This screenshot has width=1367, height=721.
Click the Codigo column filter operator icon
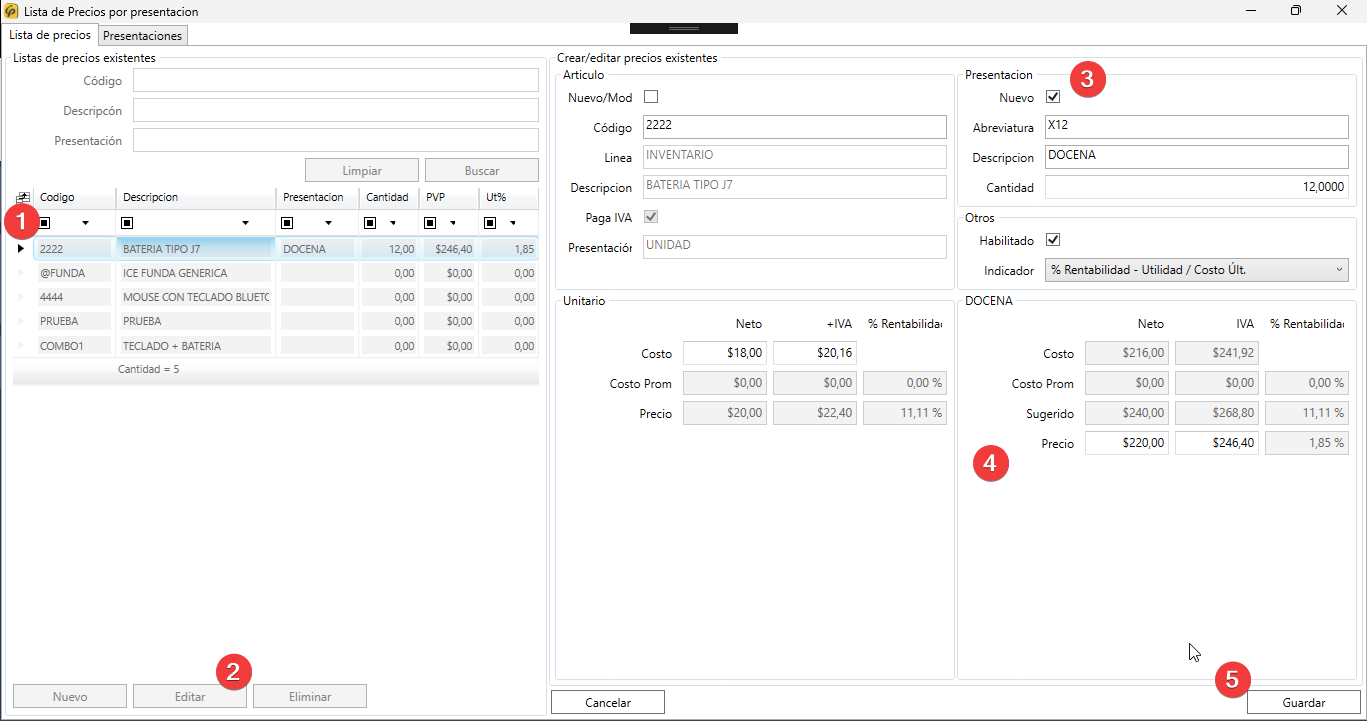[x=45, y=223]
